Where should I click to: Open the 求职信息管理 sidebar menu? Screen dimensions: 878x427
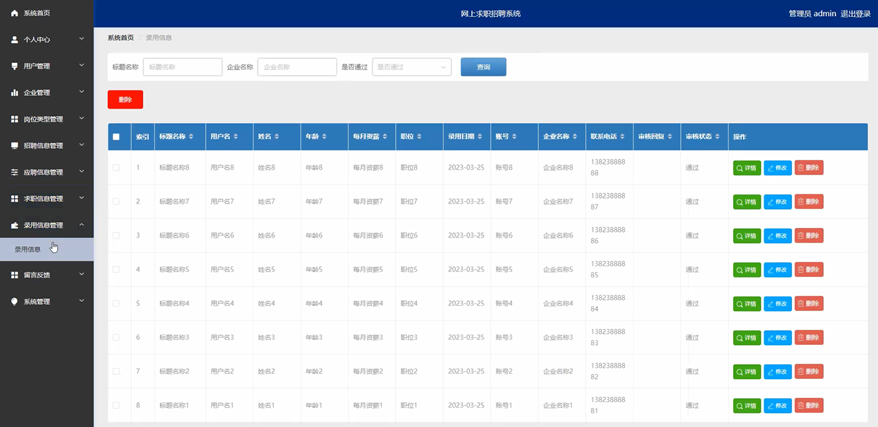click(x=46, y=199)
